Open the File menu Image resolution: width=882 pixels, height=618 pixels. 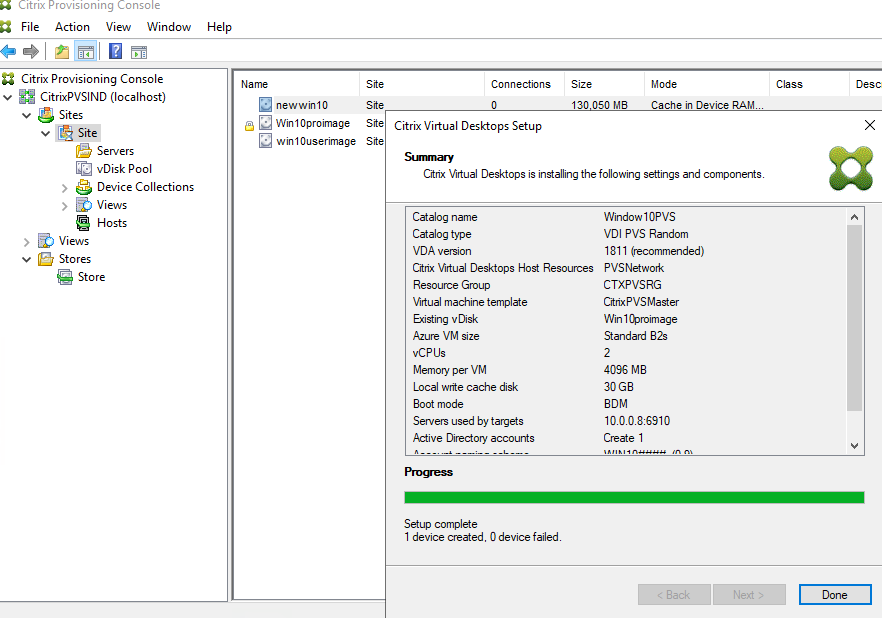click(x=30, y=27)
